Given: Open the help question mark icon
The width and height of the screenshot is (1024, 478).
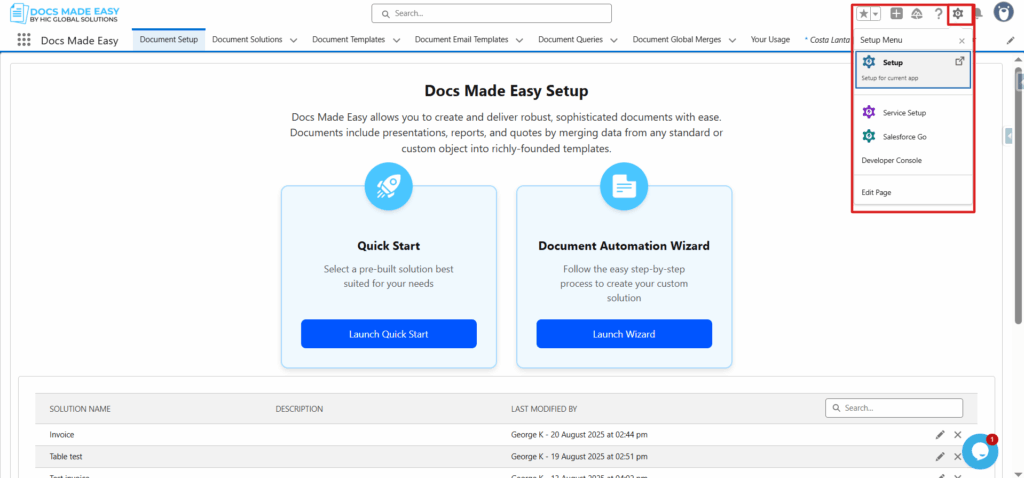Looking at the screenshot, I should (938, 14).
